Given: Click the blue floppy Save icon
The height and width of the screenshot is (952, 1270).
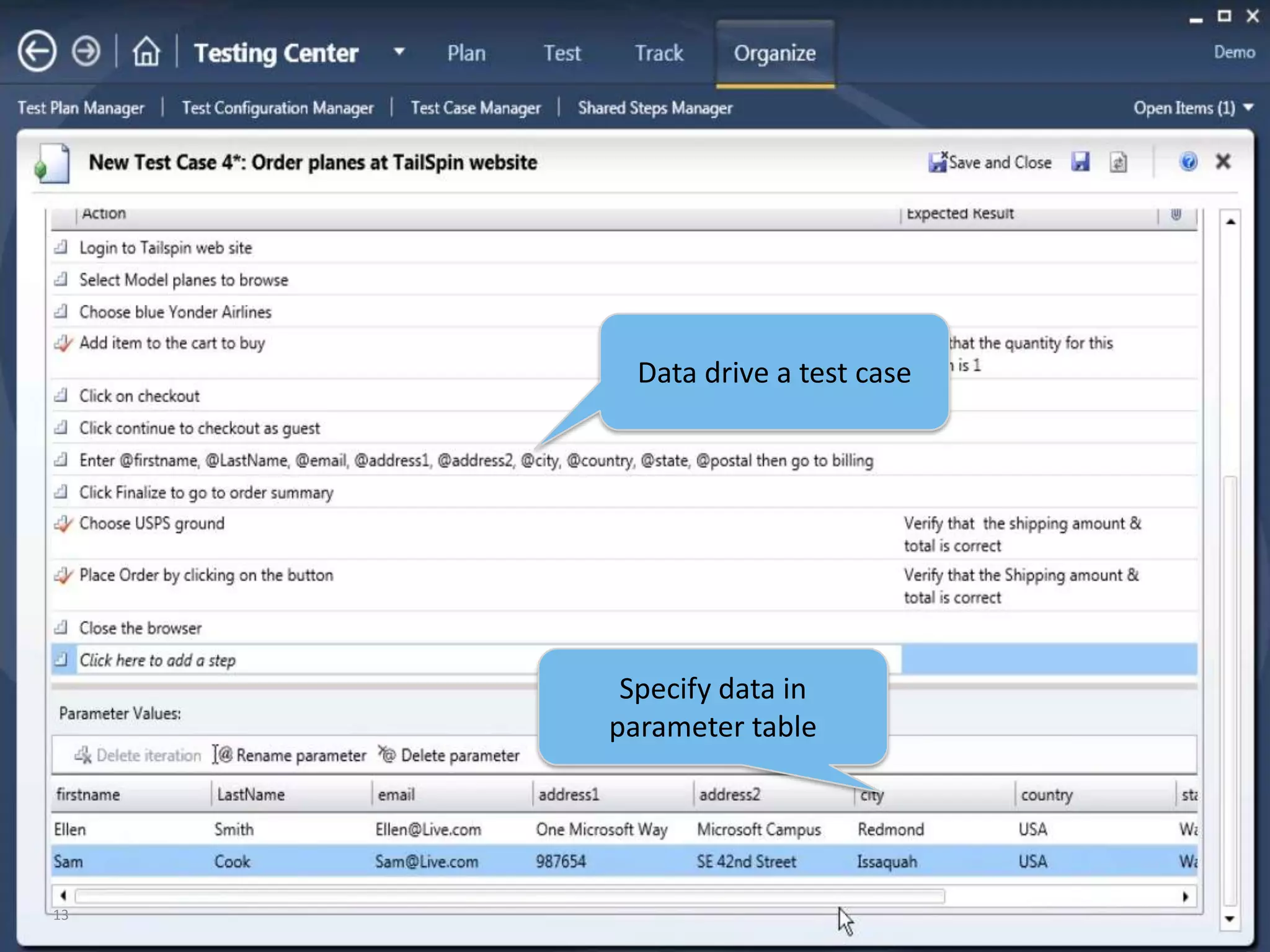Looking at the screenshot, I should 1080,162.
